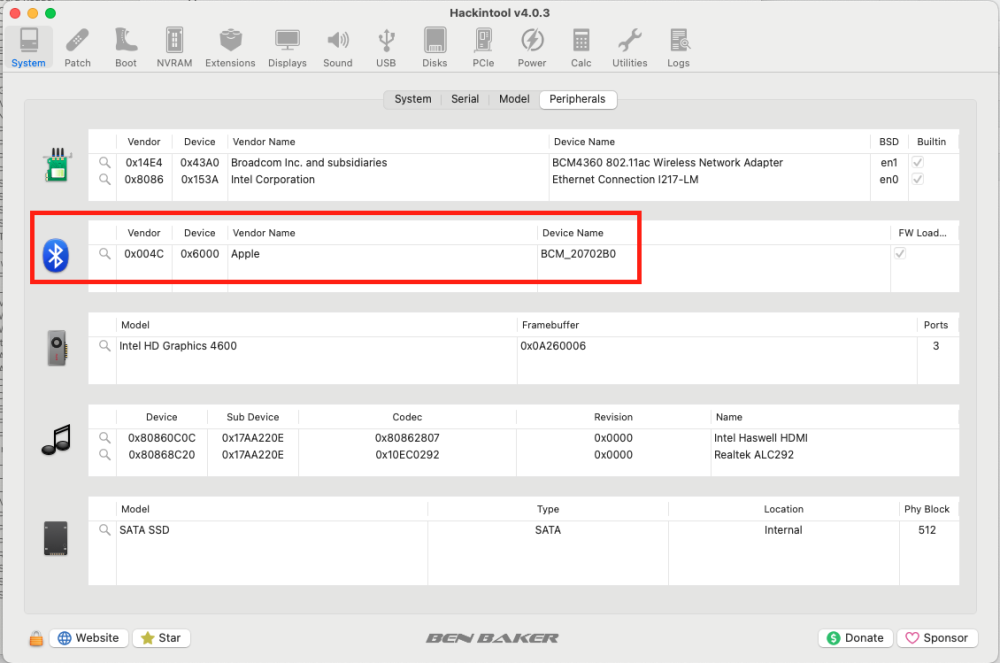
Task: Switch to the System tab
Action: (x=413, y=99)
